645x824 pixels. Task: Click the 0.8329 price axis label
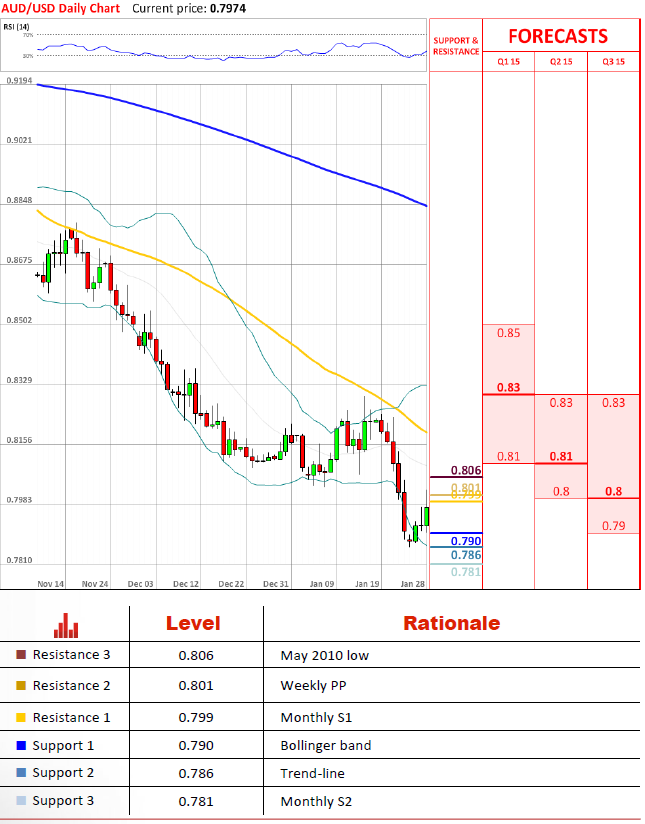[x=19, y=380]
